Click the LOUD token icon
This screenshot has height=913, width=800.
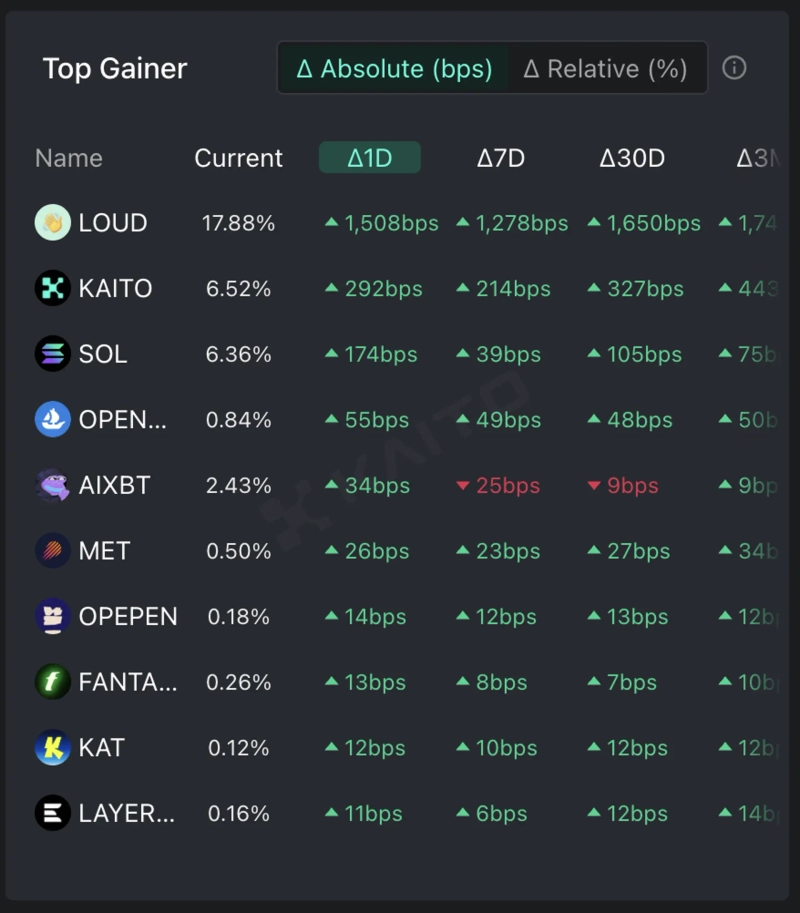[53, 223]
